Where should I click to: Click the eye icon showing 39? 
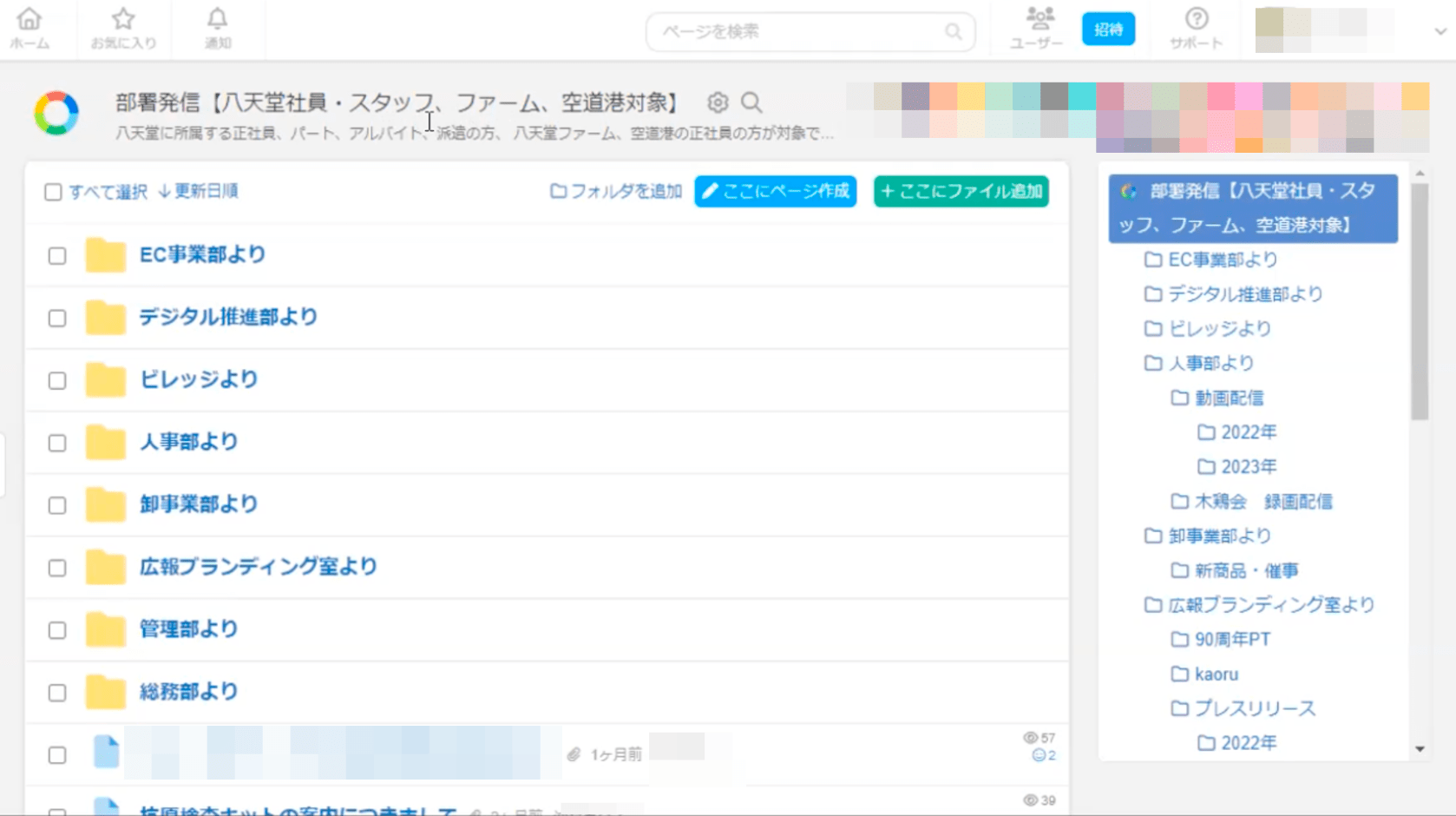point(1030,800)
